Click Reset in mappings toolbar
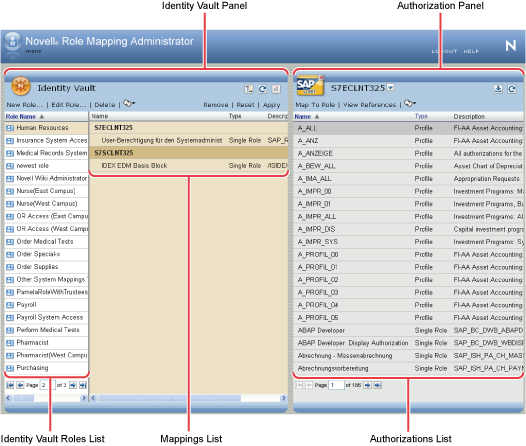This screenshot has height=446, width=526. pyautogui.click(x=245, y=105)
